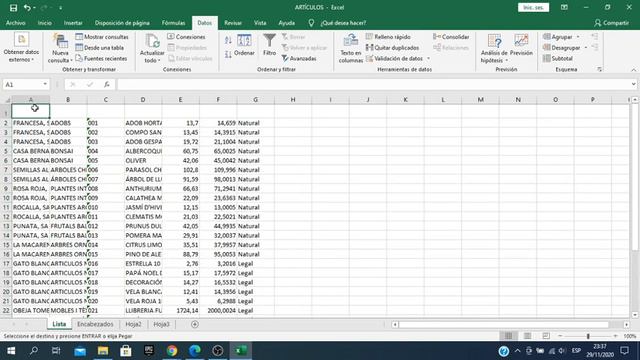This screenshot has height=360, width=640.
Task: Open Disposición de página tab
Action: click(122, 23)
